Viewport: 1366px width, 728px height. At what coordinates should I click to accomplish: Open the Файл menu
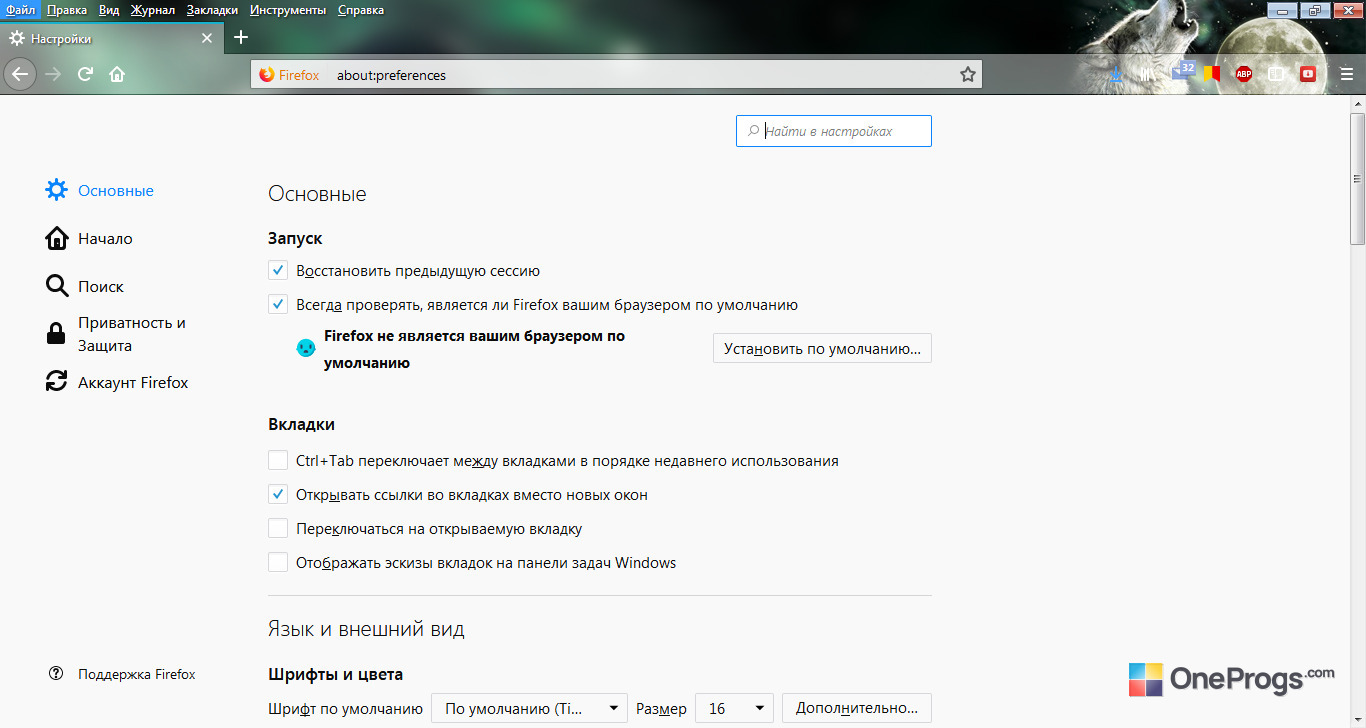(20, 9)
